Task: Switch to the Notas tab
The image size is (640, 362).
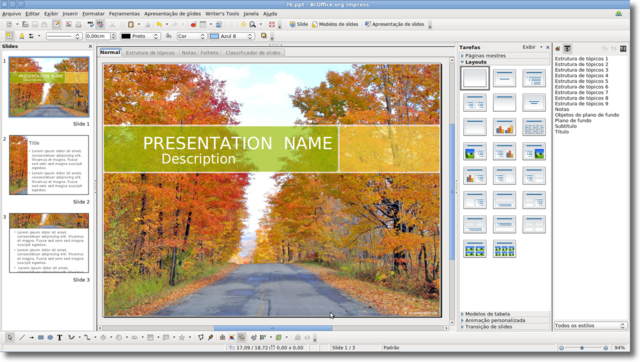Action: pyautogui.click(x=189, y=53)
